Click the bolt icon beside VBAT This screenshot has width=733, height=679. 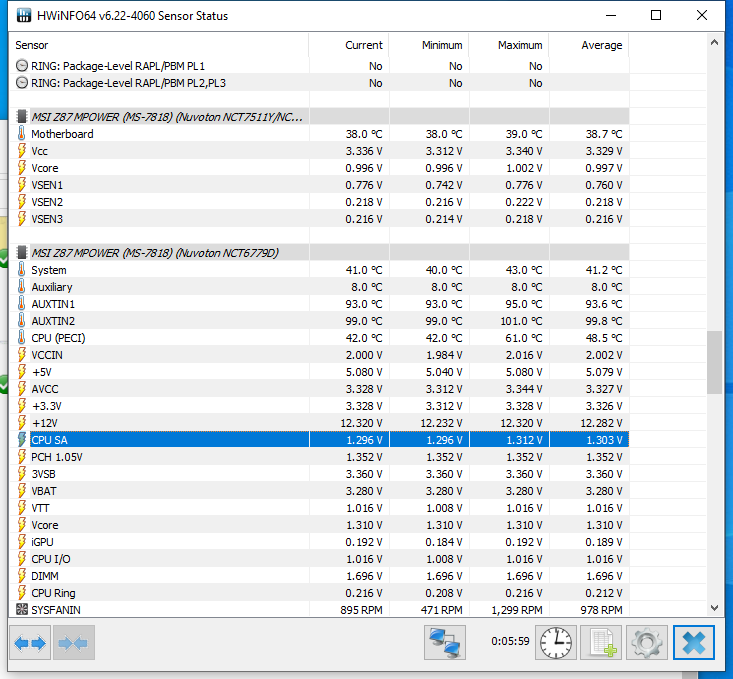(22, 491)
